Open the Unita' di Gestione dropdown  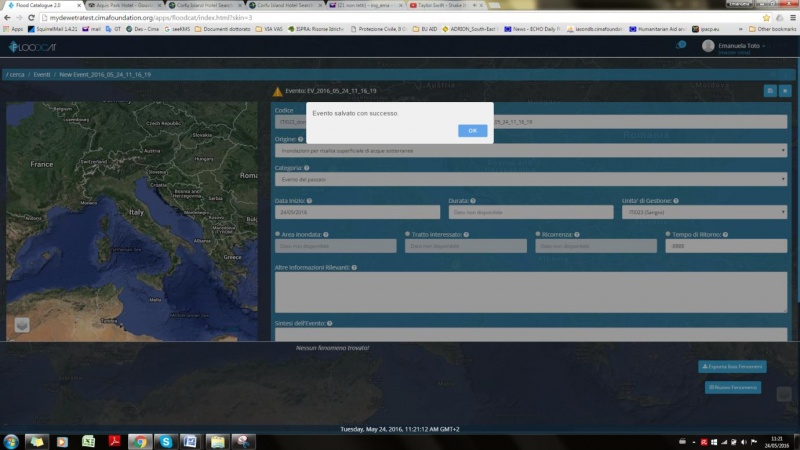pyautogui.click(x=704, y=212)
